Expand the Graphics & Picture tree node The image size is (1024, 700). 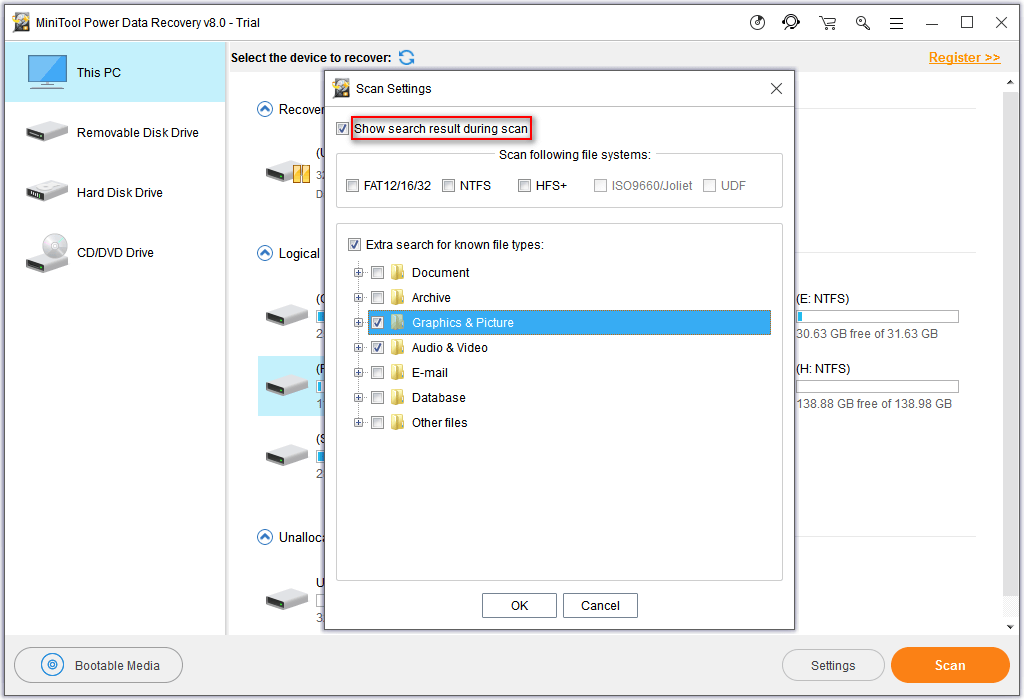[x=358, y=323]
